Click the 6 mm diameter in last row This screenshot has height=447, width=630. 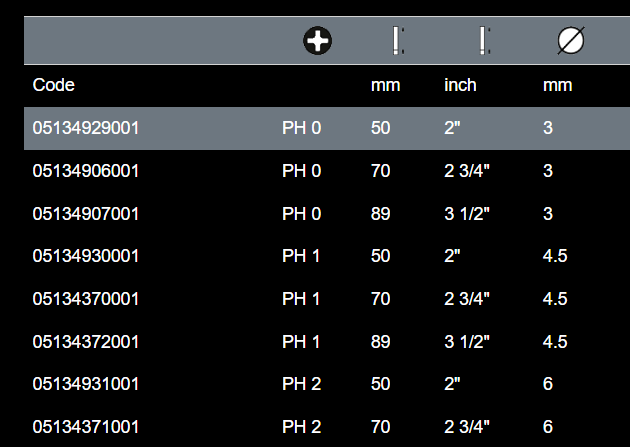tap(548, 427)
